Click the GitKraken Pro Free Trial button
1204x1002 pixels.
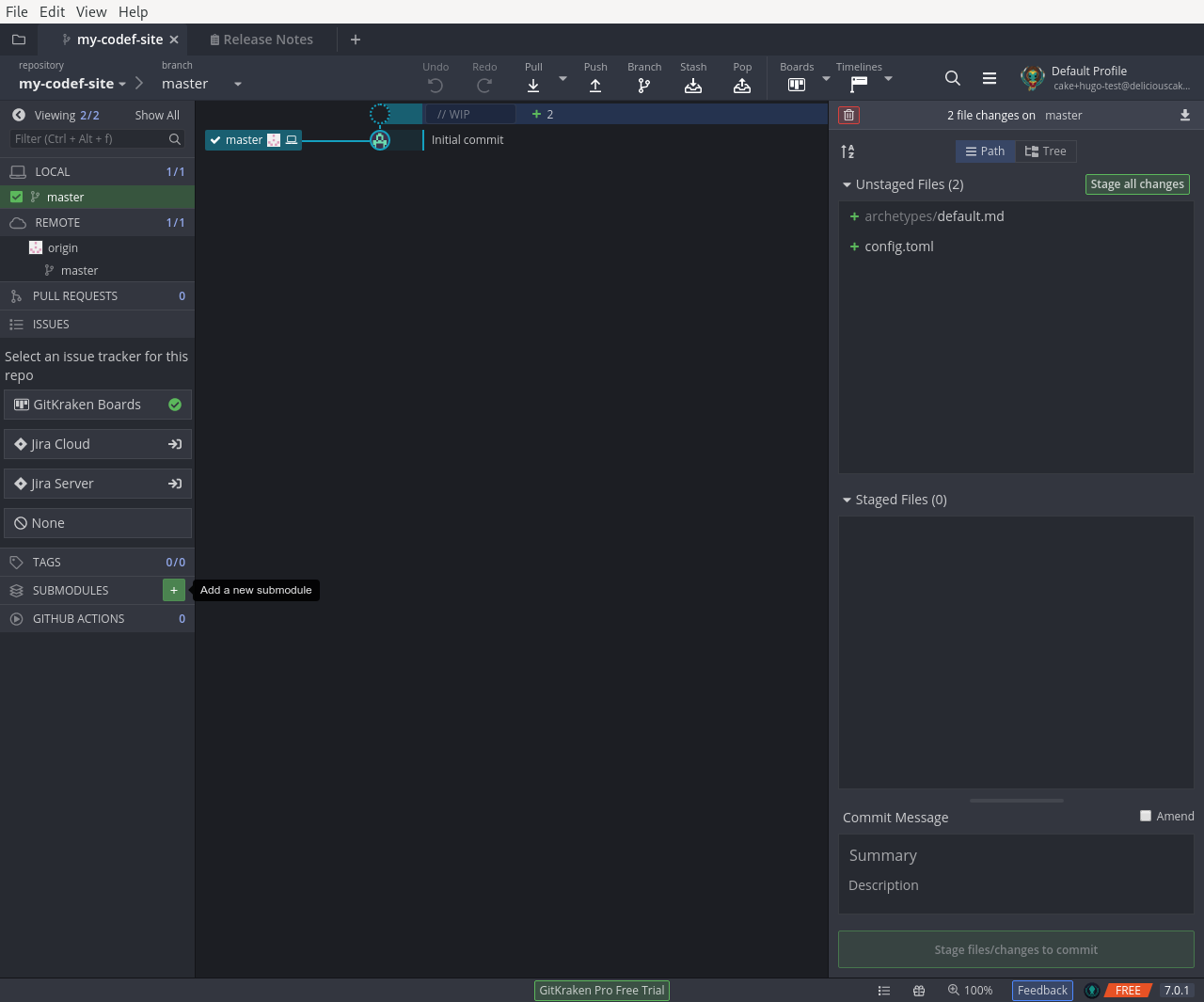(602, 990)
